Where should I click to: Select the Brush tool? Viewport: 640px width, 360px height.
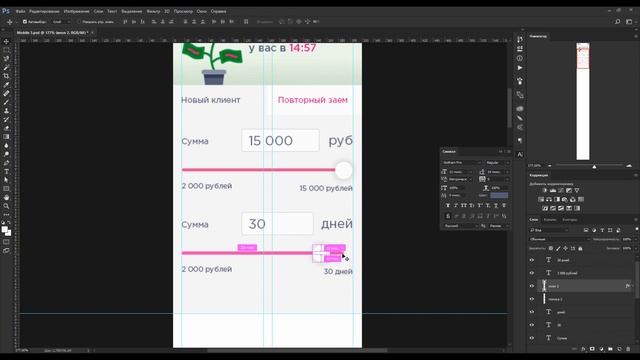(x=6, y=102)
